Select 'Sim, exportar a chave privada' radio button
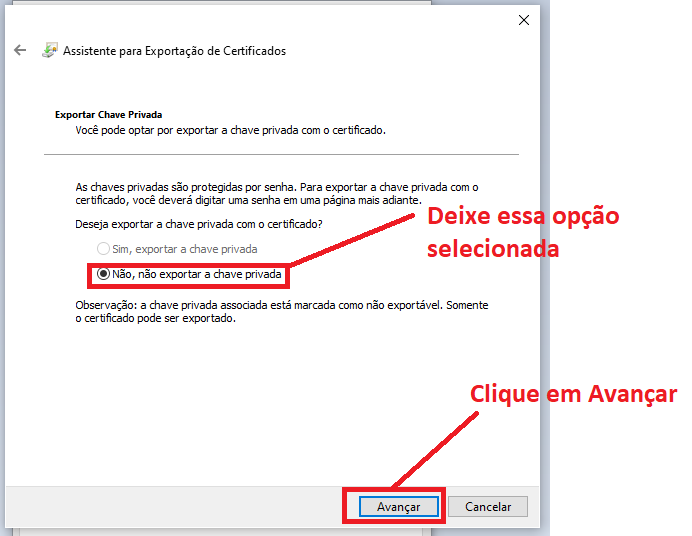Screen dimensions: 692x536 tap(103, 249)
